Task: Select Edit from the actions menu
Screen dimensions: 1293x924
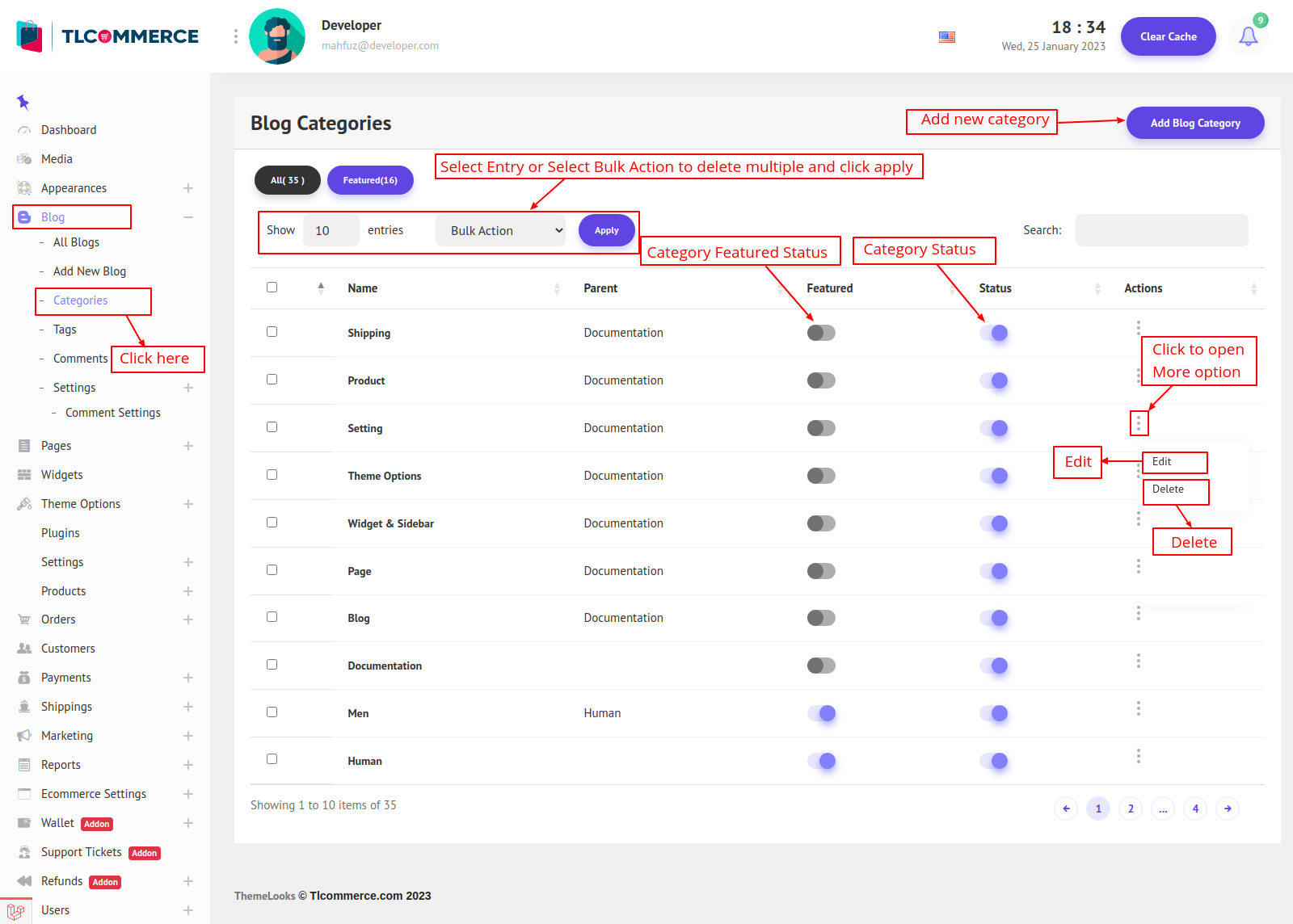Action: tap(1162, 462)
